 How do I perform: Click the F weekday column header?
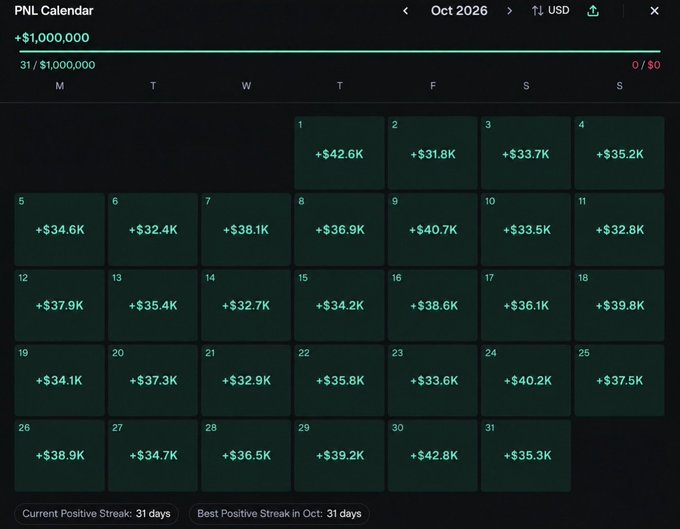[433, 86]
